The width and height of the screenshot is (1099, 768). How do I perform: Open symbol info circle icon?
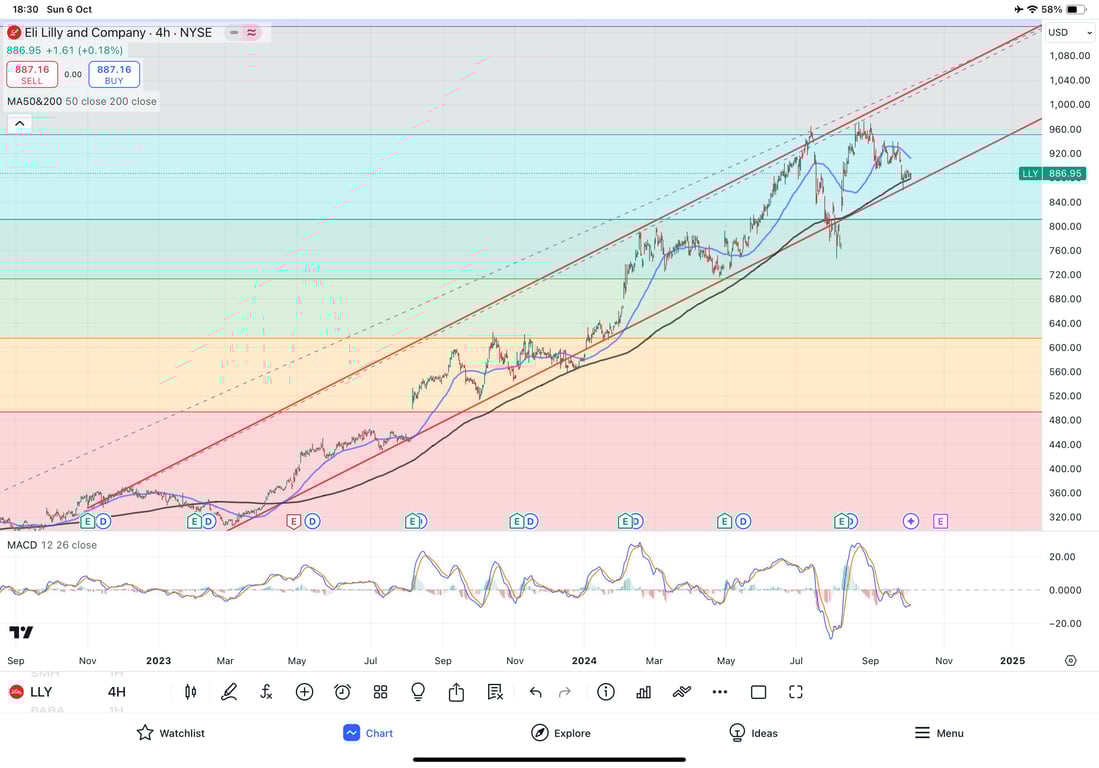[x=606, y=692]
